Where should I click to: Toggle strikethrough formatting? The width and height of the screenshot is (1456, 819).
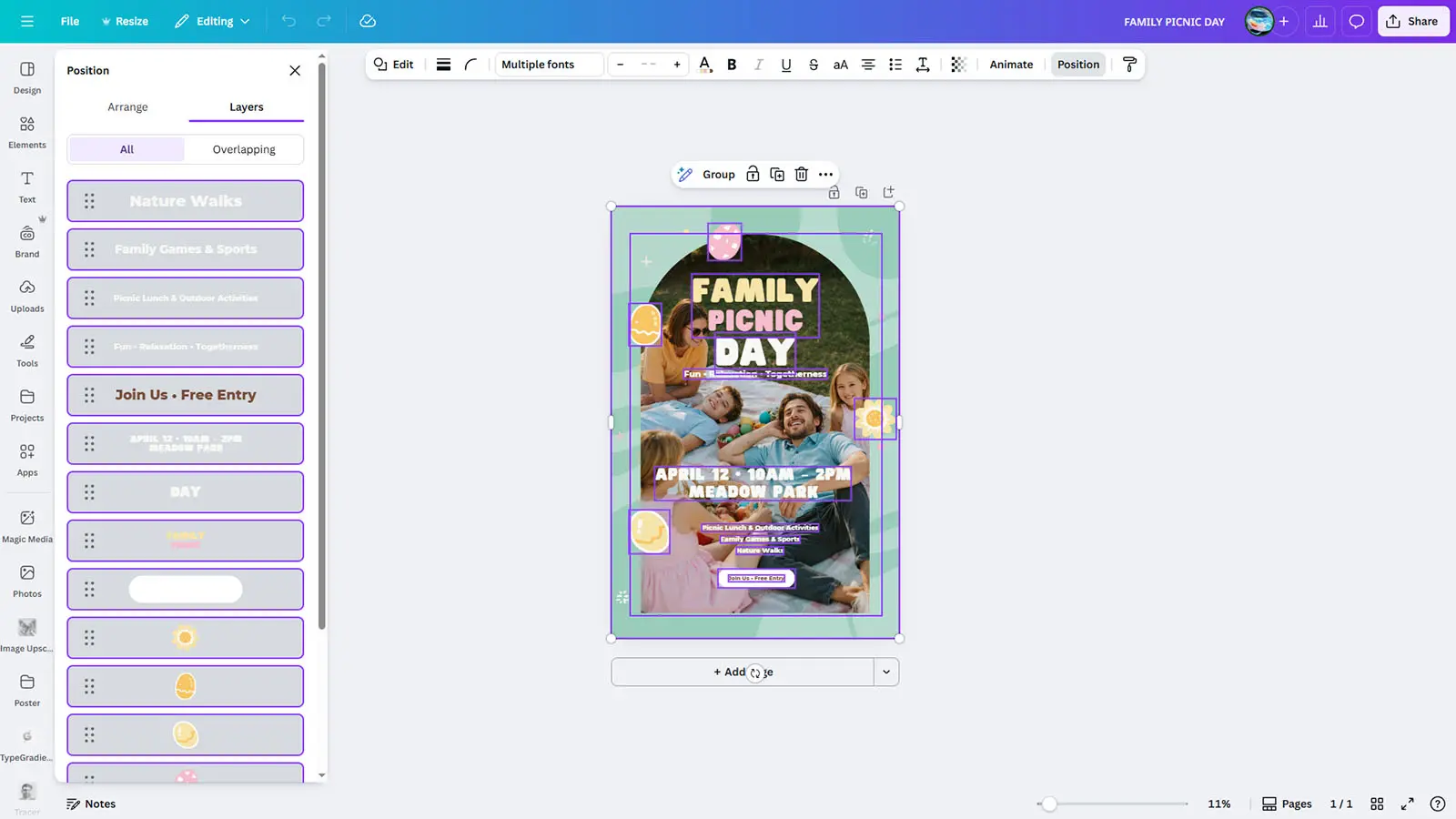coord(814,65)
